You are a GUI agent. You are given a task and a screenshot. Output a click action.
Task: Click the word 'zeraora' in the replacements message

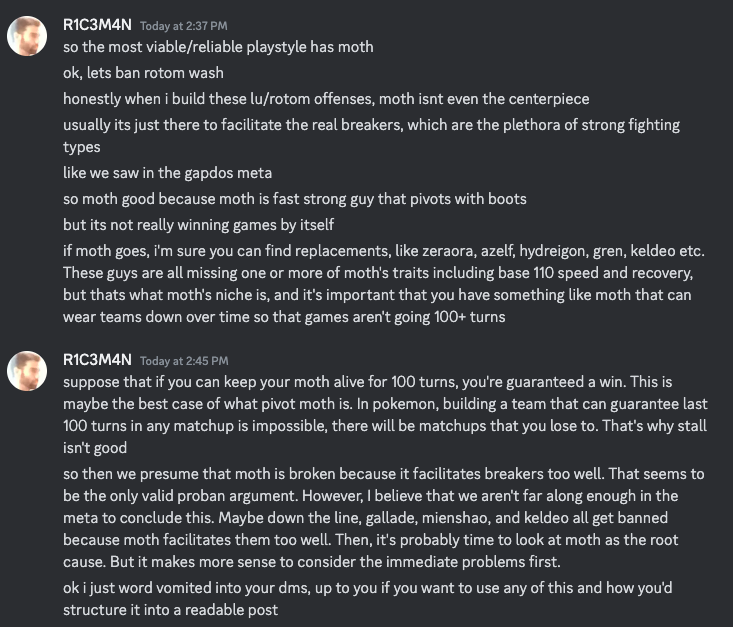(x=447, y=251)
